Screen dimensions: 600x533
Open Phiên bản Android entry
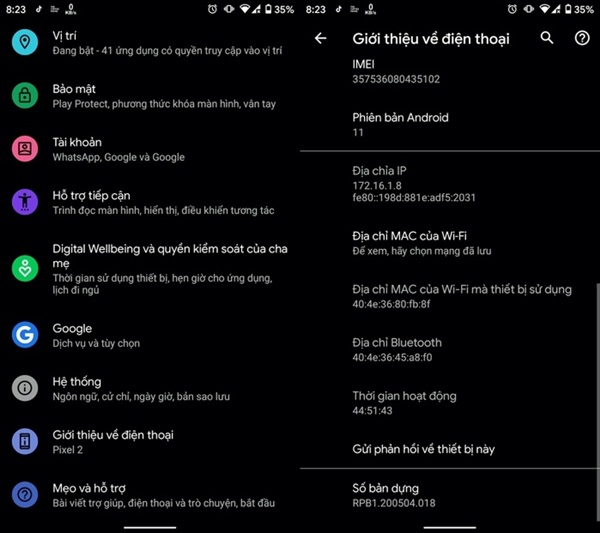click(x=400, y=124)
